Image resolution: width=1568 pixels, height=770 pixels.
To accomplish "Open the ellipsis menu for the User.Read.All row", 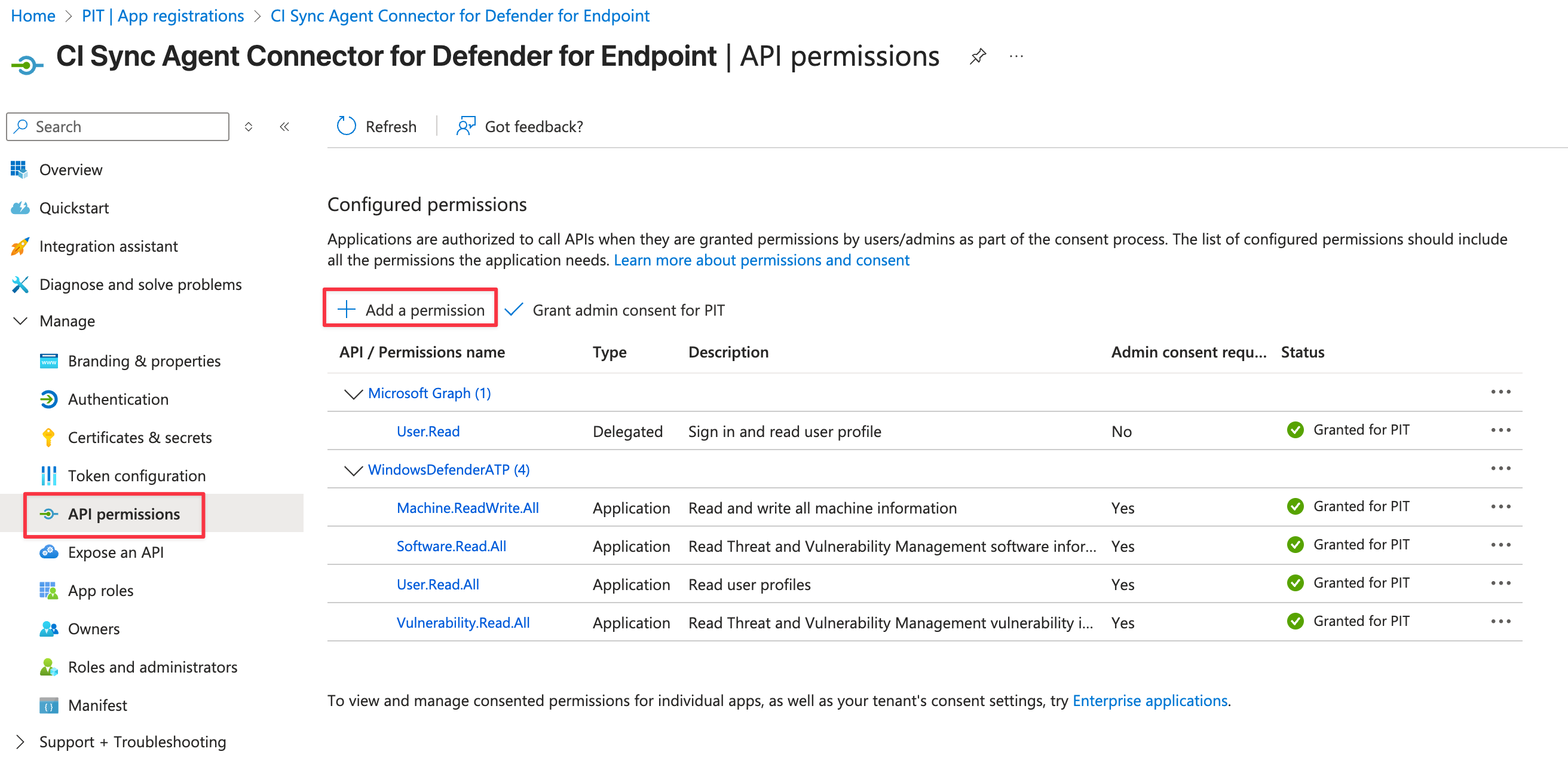I will coord(1500,583).
